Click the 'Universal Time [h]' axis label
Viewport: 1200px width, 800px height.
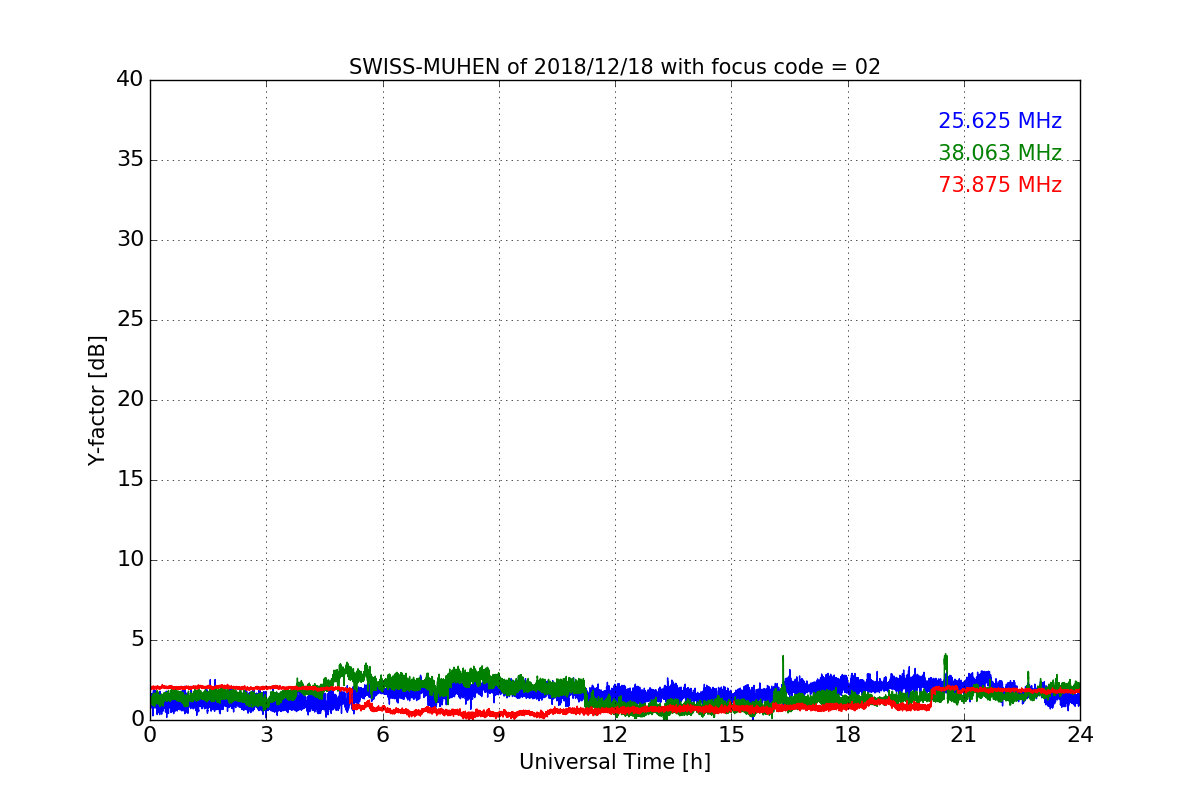[x=615, y=762]
